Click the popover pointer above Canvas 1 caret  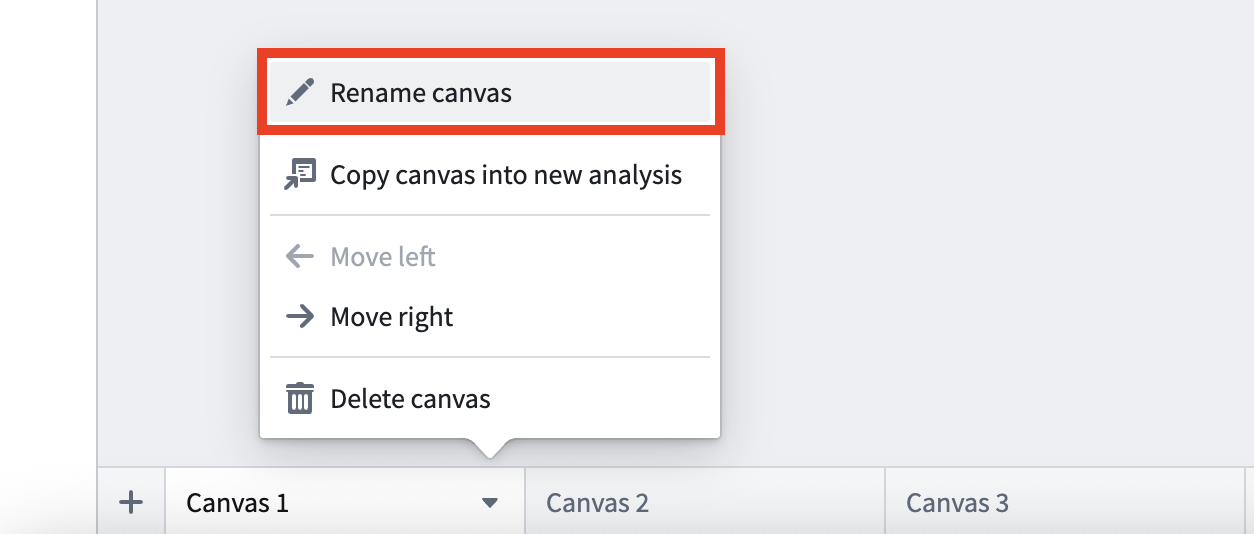click(489, 448)
